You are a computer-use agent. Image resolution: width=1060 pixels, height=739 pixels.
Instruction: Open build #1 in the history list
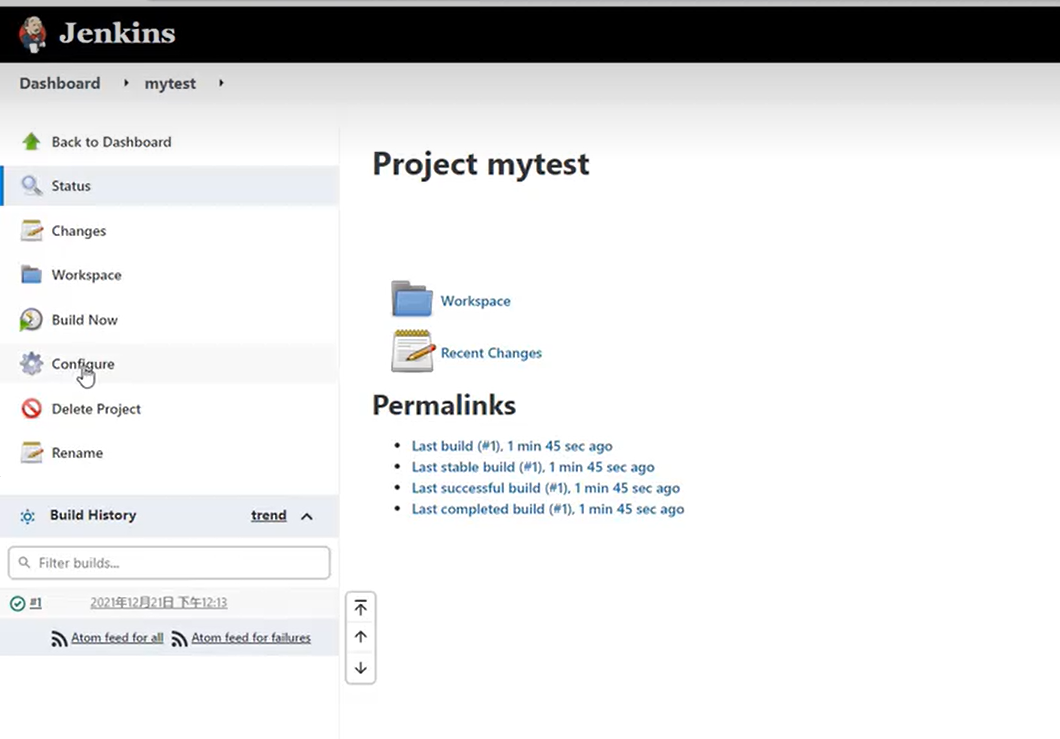[x=36, y=603]
